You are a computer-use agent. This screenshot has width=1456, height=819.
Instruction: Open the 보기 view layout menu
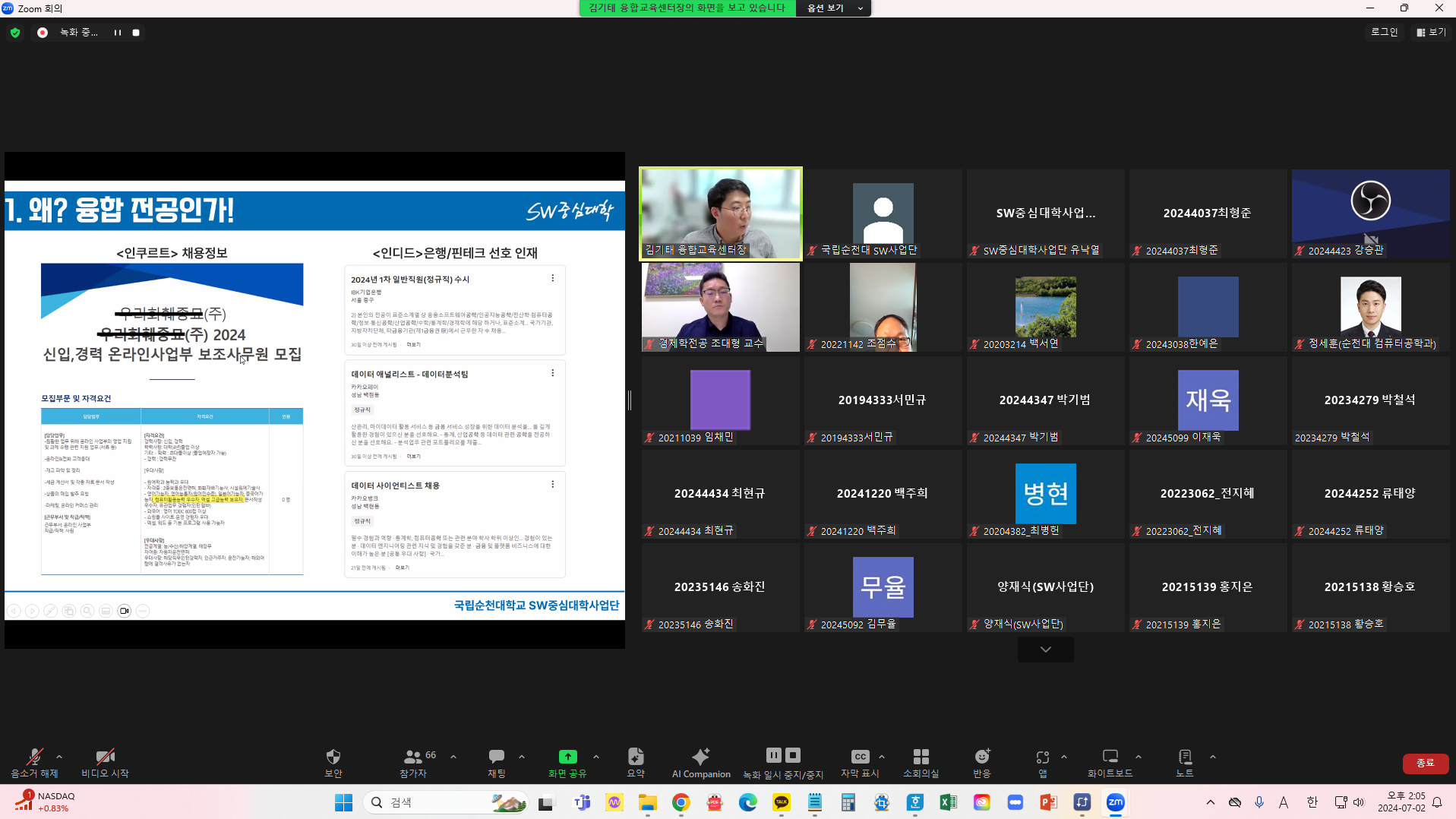point(1432,32)
